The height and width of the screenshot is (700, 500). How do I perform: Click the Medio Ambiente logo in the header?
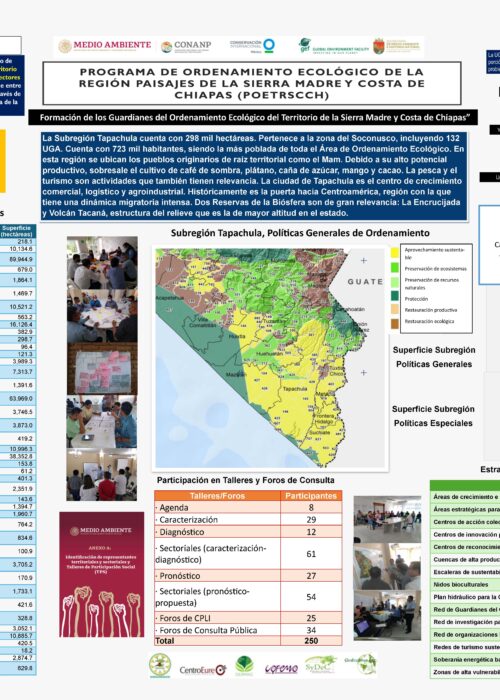point(105,46)
